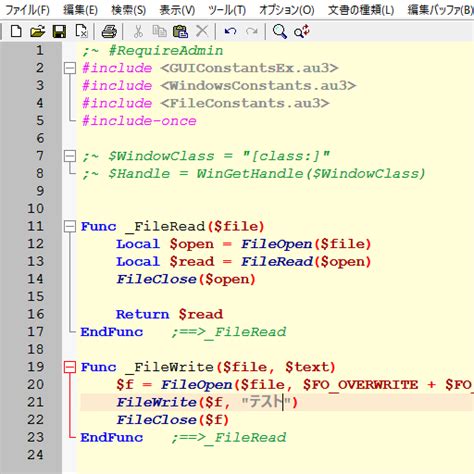Viewport: 474px width, 474px height.
Task: Click the Copy toolbar icon
Action: pos(159,31)
